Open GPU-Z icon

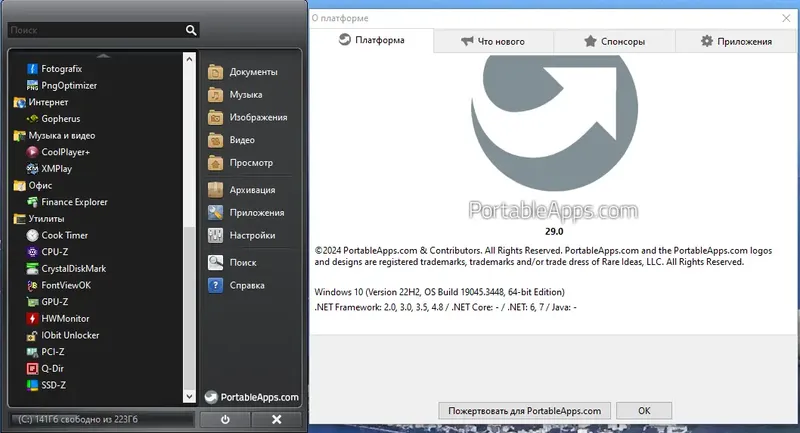(x=32, y=302)
